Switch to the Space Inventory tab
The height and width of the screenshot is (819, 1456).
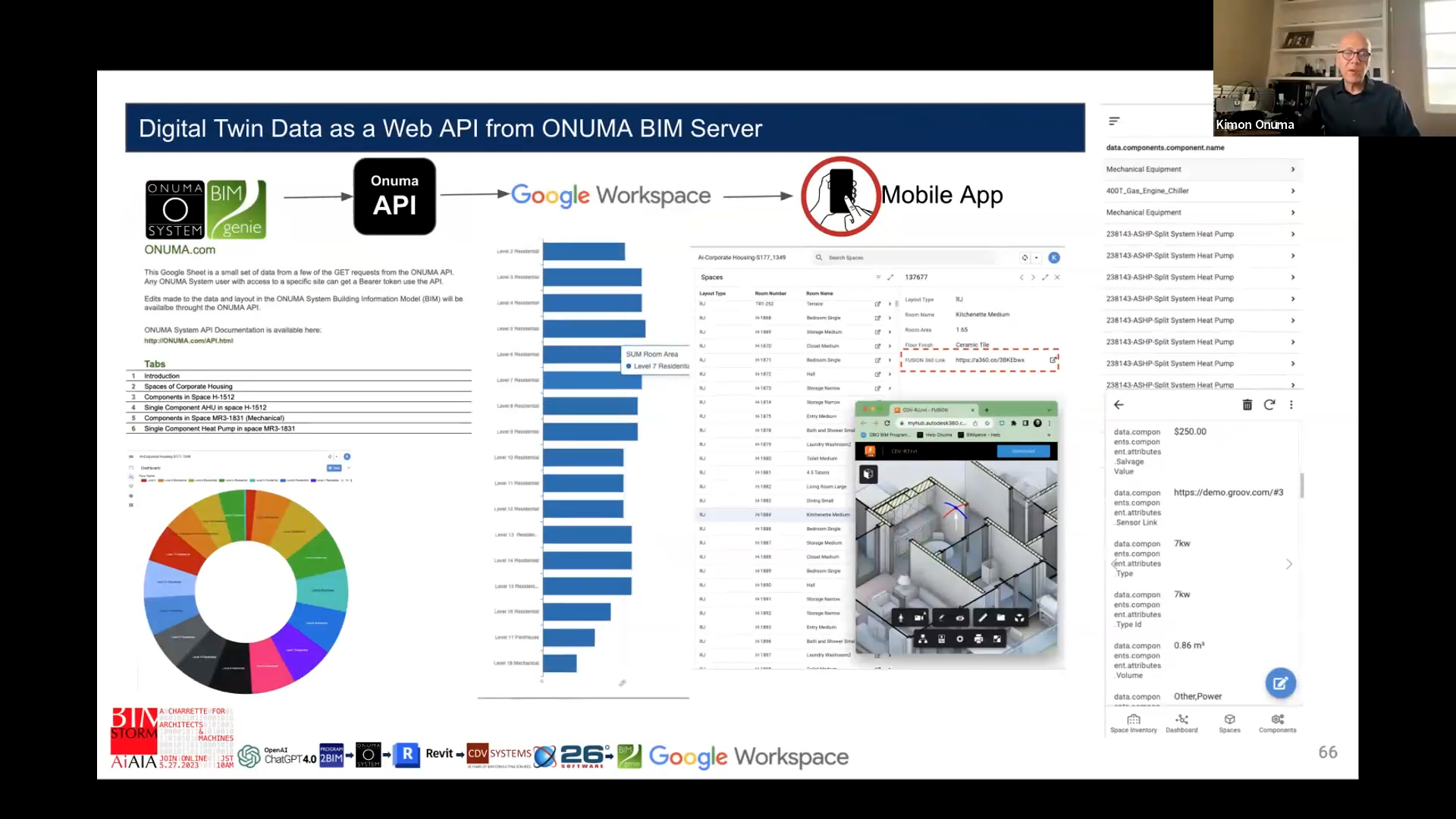click(x=1133, y=723)
